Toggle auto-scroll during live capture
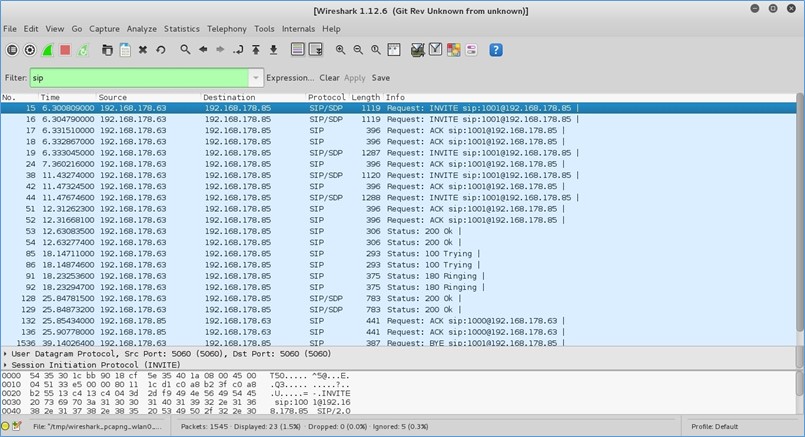Viewport: 805px width, 437px height. (x=318, y=50)
